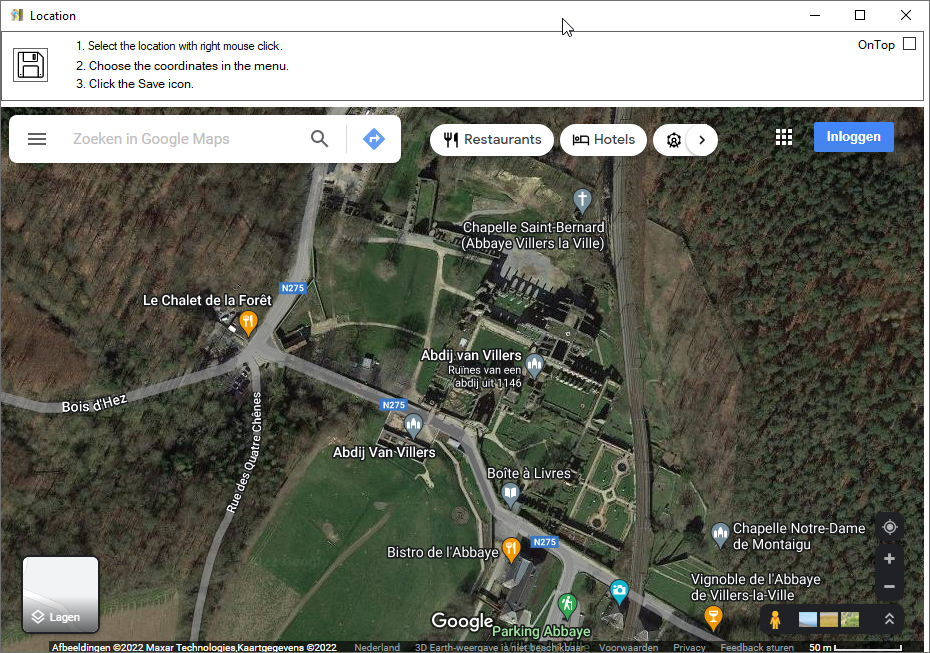Zoom out with the minus button

click(889, 587)
